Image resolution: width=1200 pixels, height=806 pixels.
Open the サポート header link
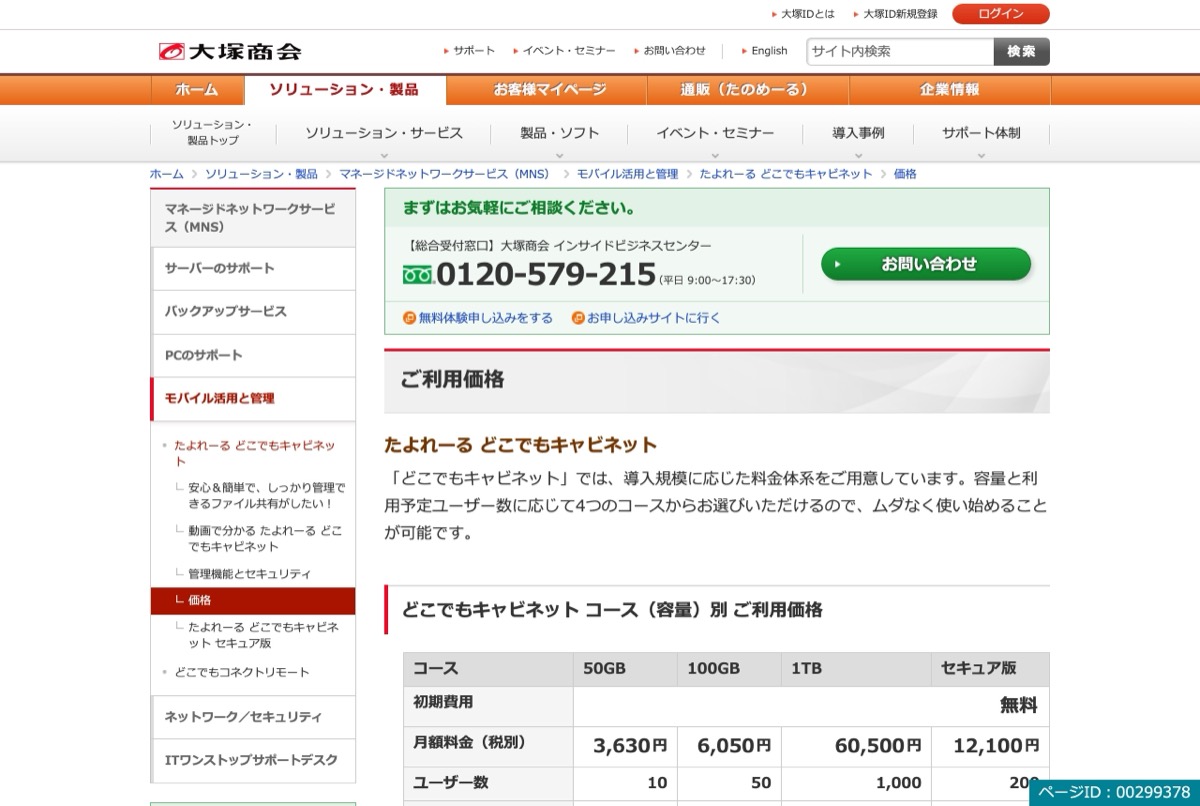(x=473, y=51)
